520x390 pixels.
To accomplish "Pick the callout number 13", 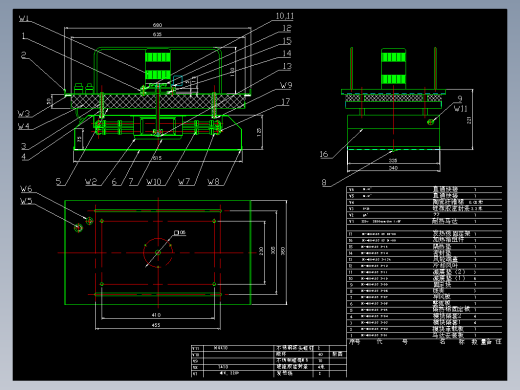I will (287, 66).
